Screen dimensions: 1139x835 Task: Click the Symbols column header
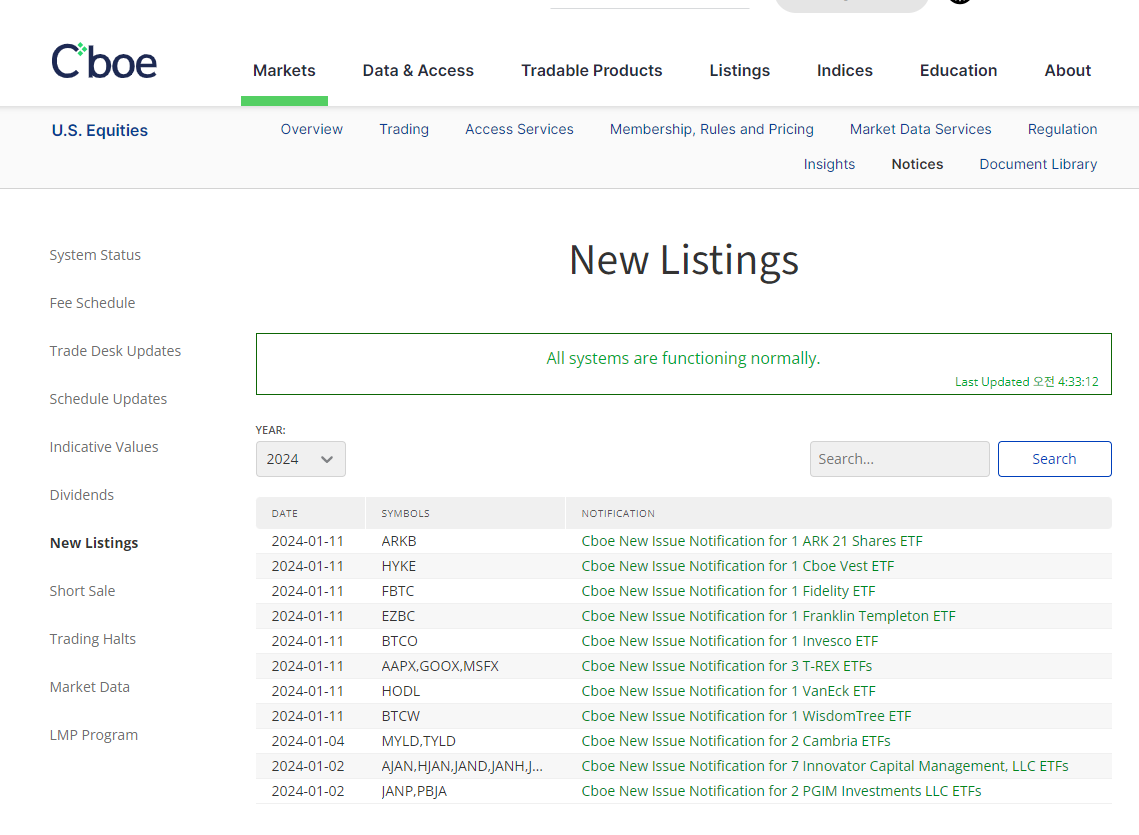pos(405,513)
